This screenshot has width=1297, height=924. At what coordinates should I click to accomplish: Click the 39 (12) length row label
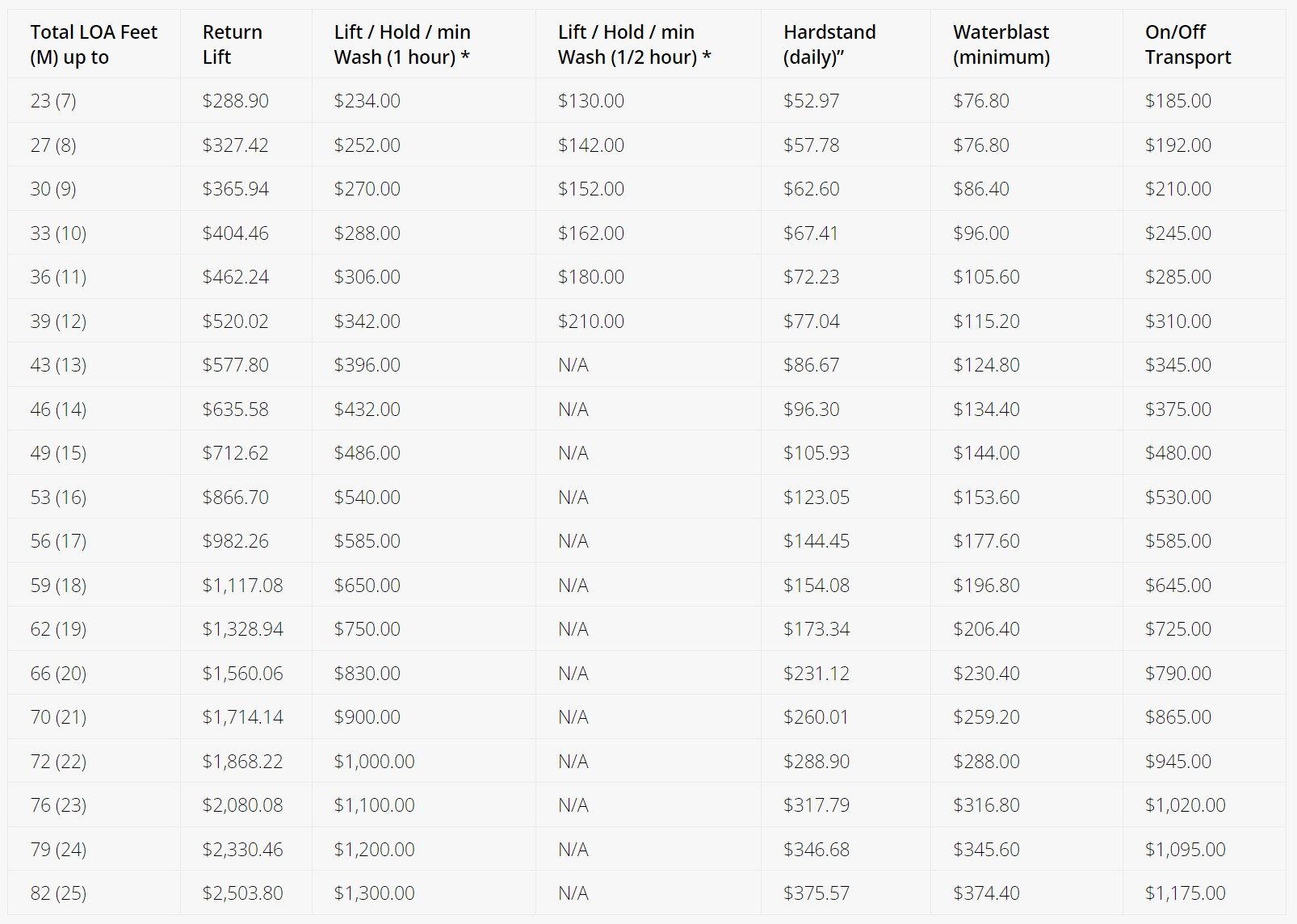(58, 321)
